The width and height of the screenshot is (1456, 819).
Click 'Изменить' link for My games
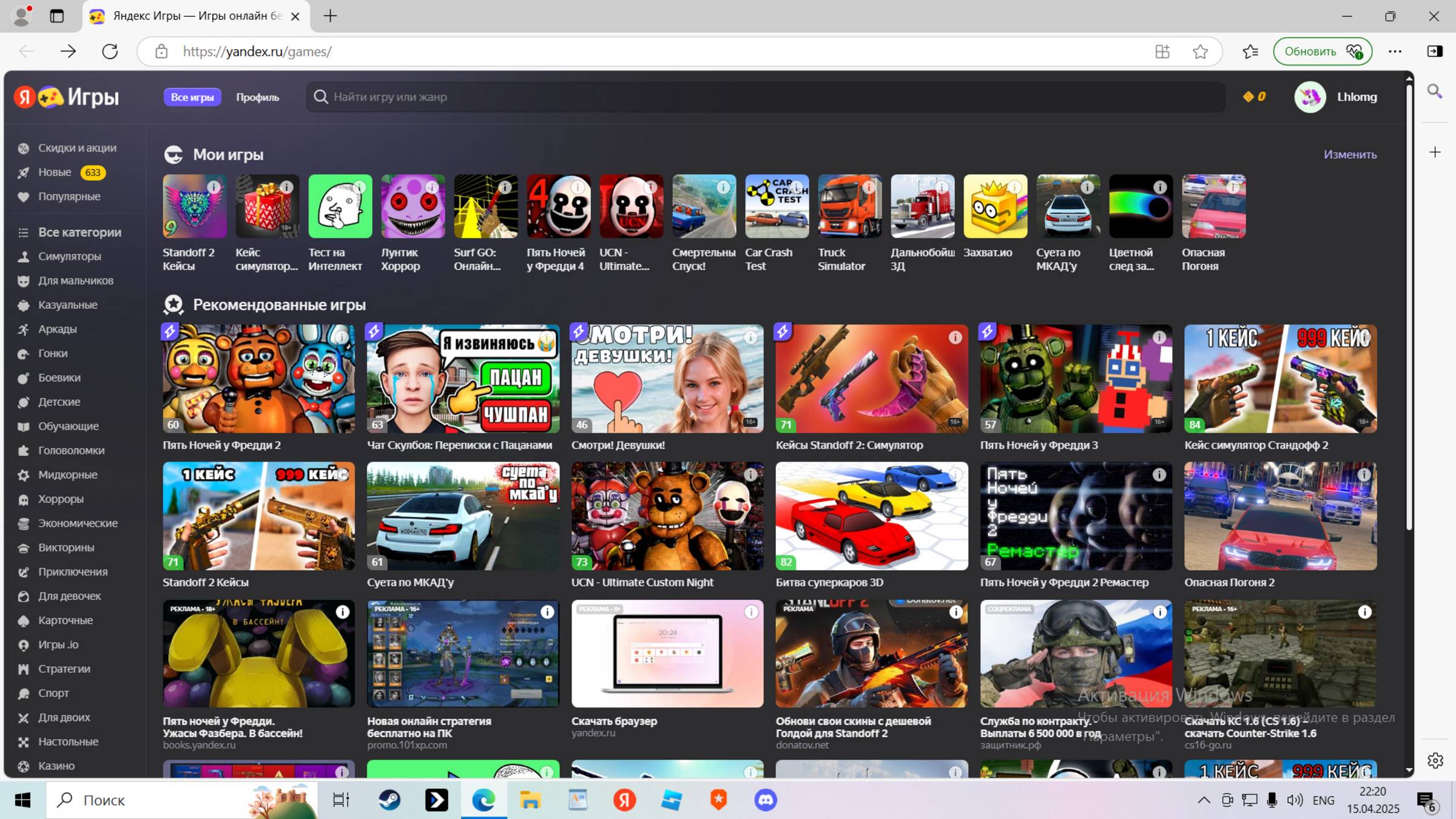coord(1350,155)
